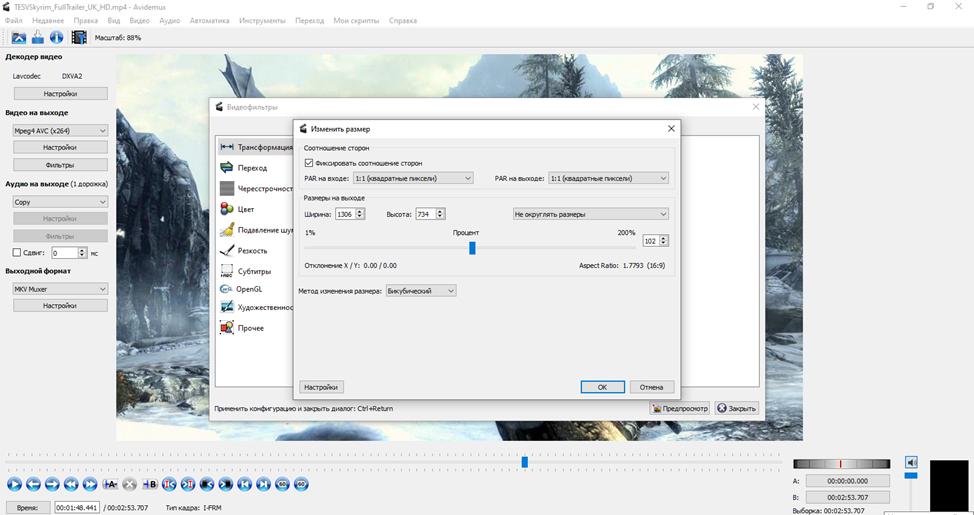Go to previous cut point icon
Viewport: 974px width, 515px height.
tap(169, 484)
